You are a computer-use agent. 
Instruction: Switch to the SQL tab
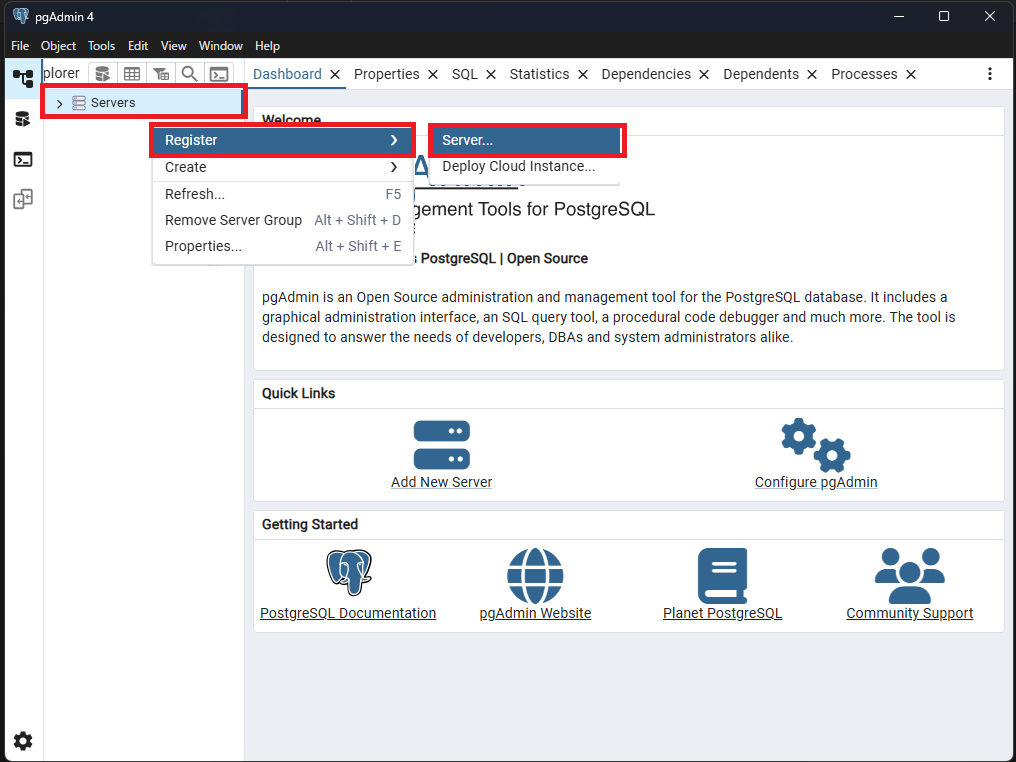pos(465,75)
